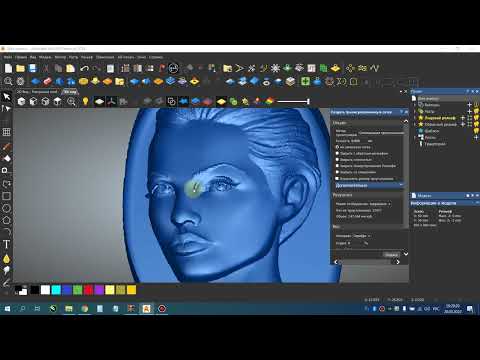Click the Windows Start button
The height and width of the screenshot is (360, 480).
point(7,309)
